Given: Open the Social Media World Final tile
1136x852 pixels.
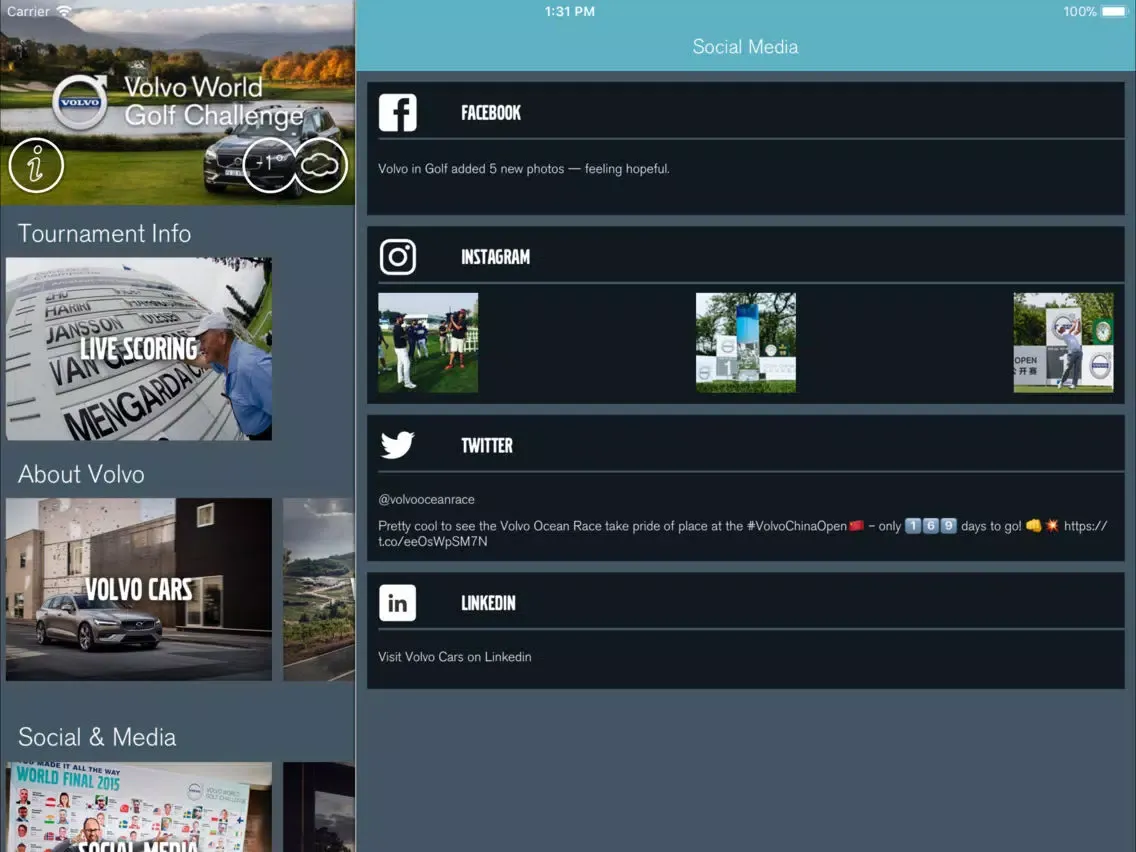Looking at the screenshot, I should coord(139,807).
